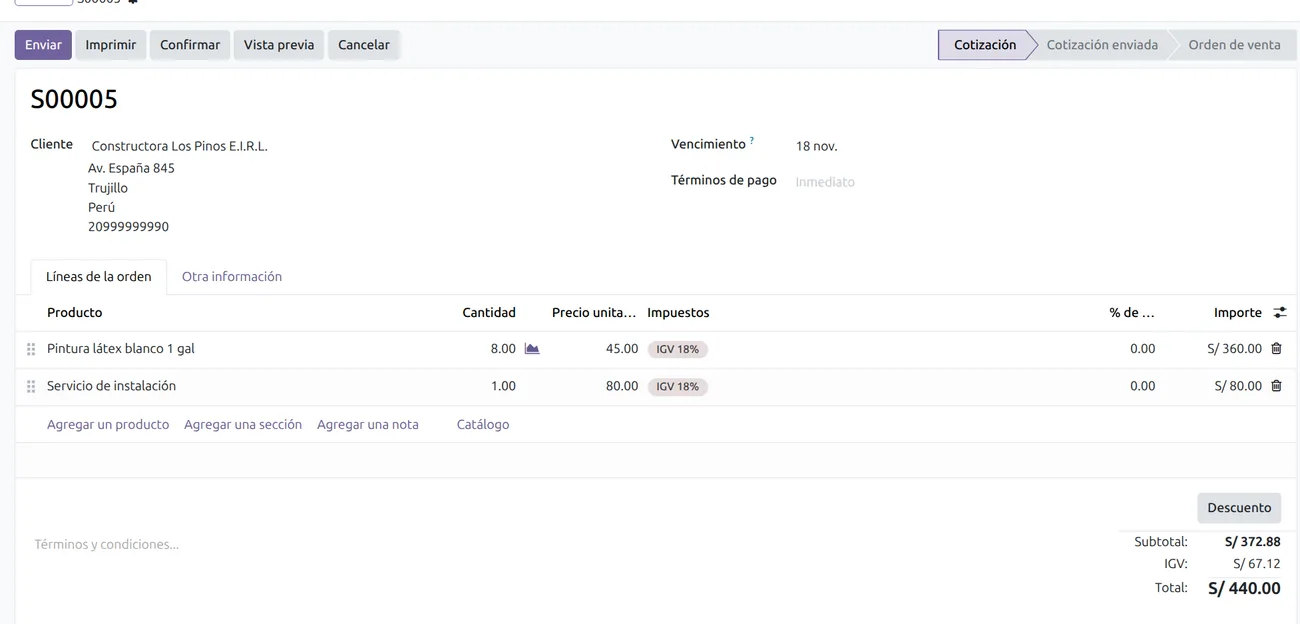This screenshot has width=1300, height=624.
Task: Select product cell Pintura látex blanco 1 gal
Action: pos(121,349)
